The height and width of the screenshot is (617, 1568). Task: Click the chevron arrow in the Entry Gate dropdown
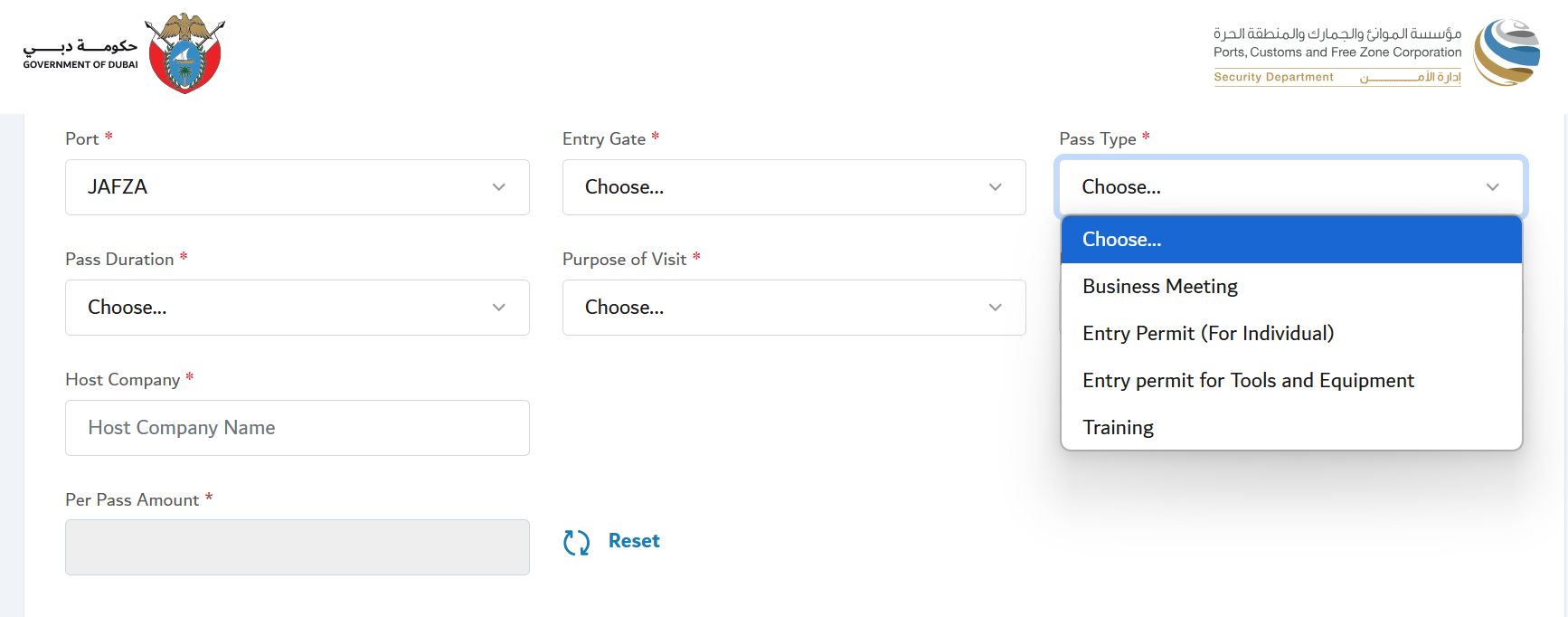click(x=995, y=187)
